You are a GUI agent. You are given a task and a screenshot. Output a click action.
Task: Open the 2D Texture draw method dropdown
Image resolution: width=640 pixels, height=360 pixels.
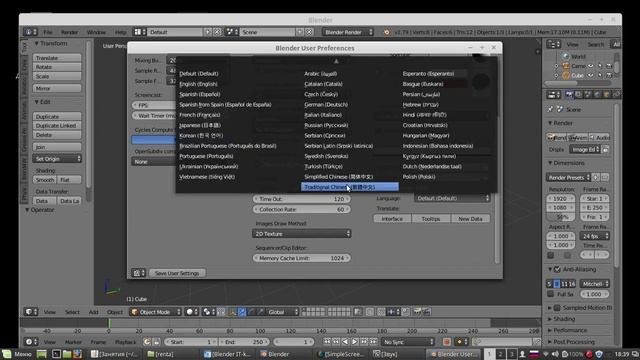[x=301, y=233]
